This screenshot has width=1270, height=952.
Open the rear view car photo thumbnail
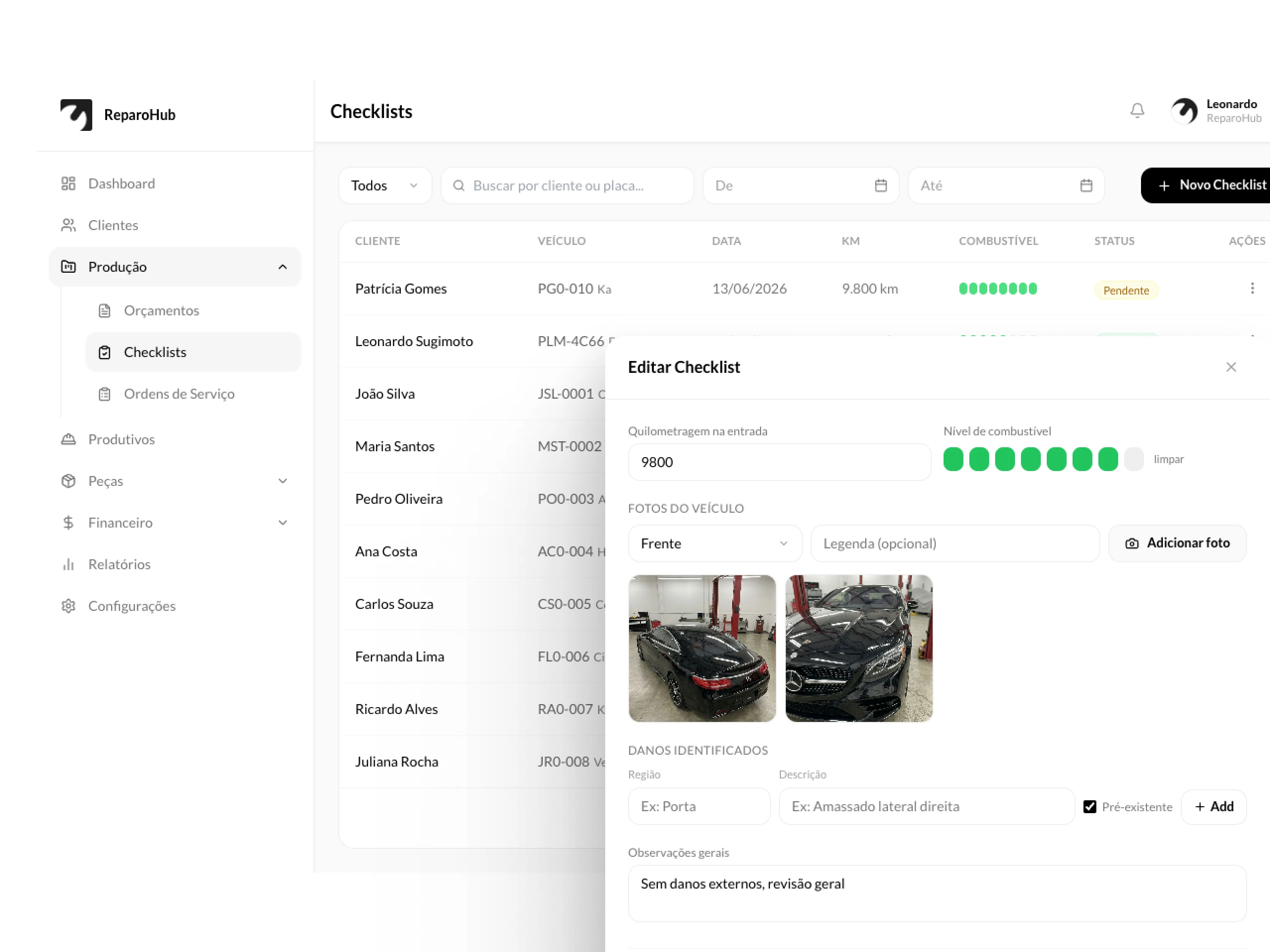coord(701,649)
